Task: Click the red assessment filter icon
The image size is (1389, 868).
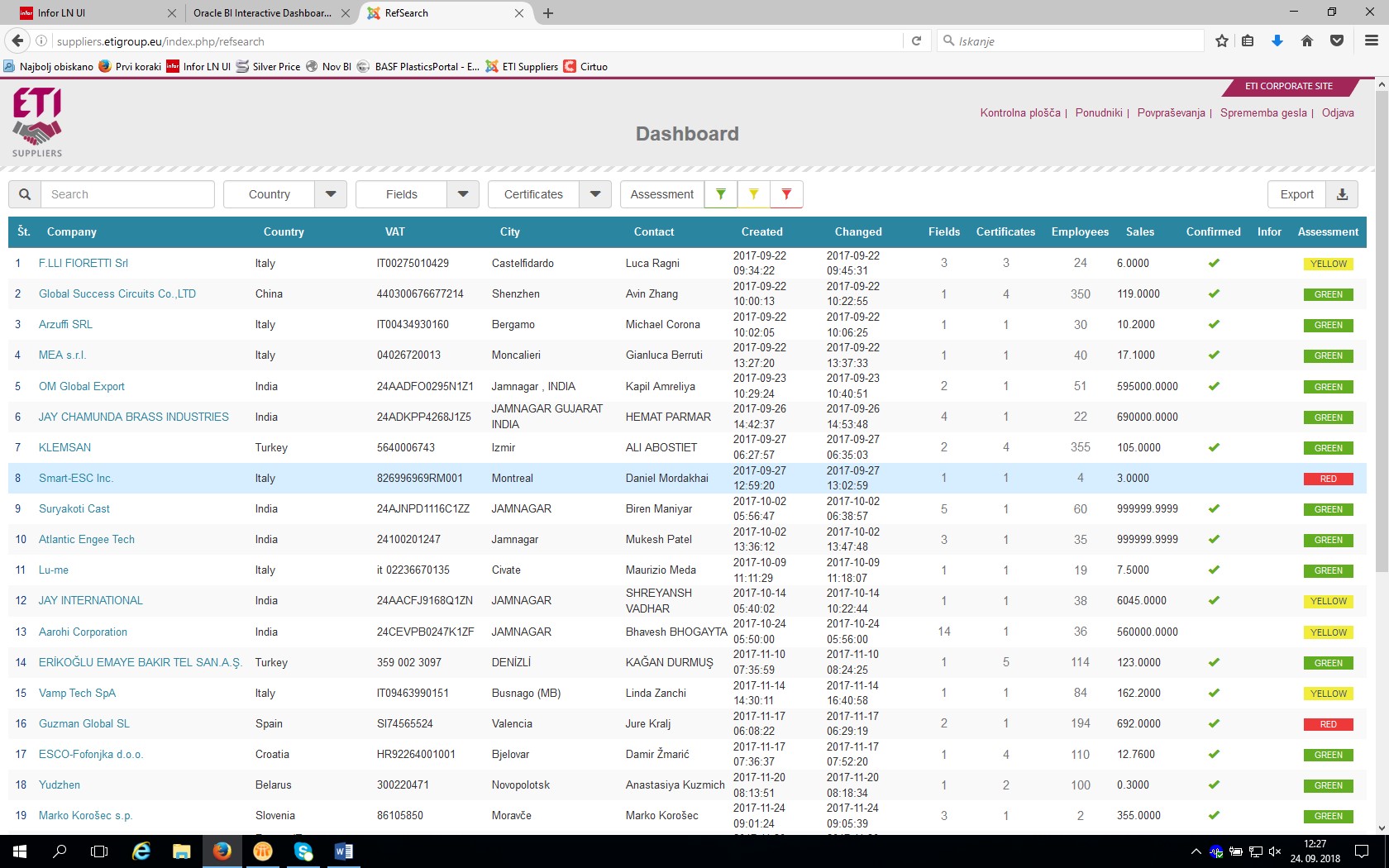Action: click(x=786, y=194)
